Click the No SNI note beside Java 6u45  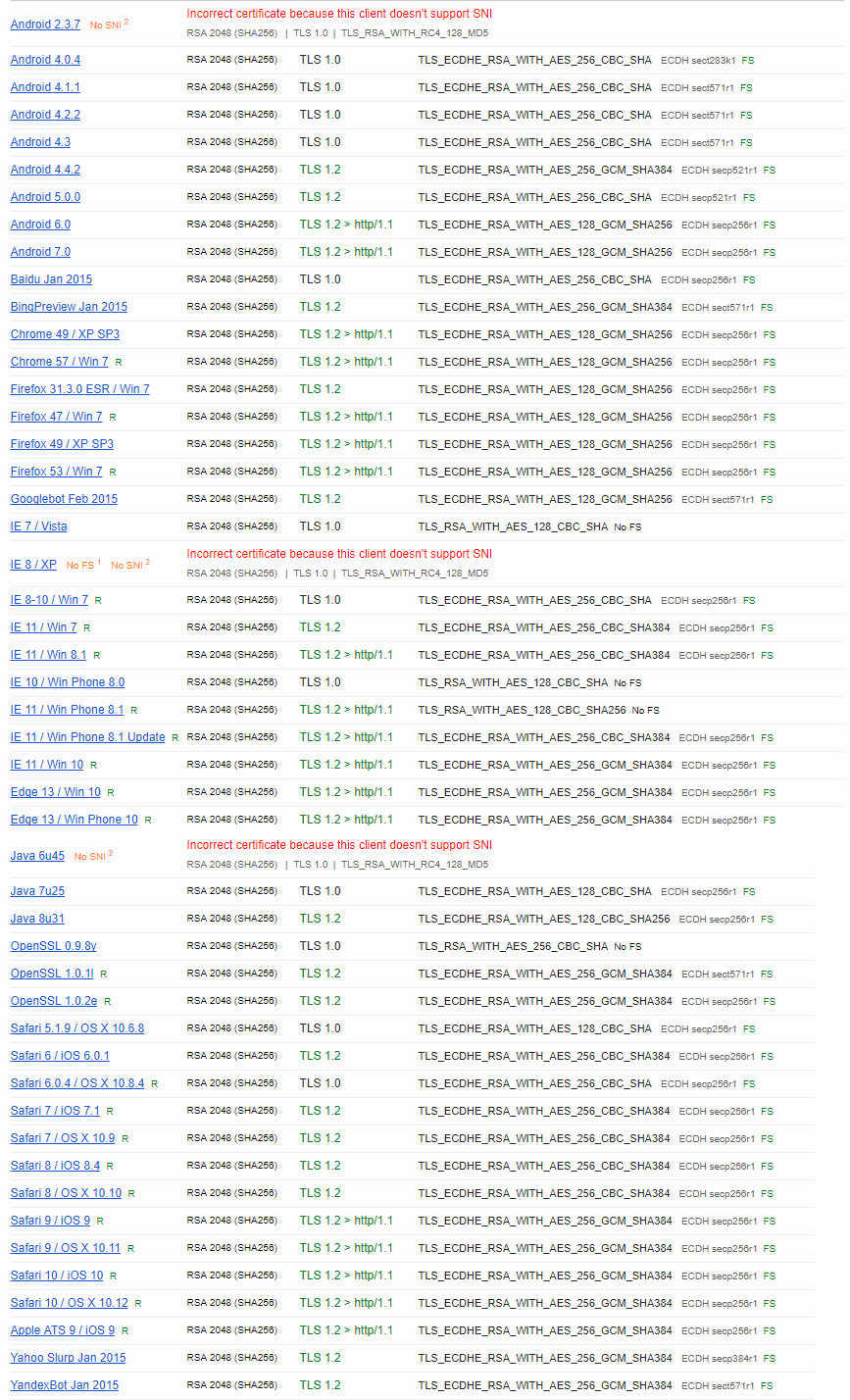pyautogui.click(x=93, y=856)
